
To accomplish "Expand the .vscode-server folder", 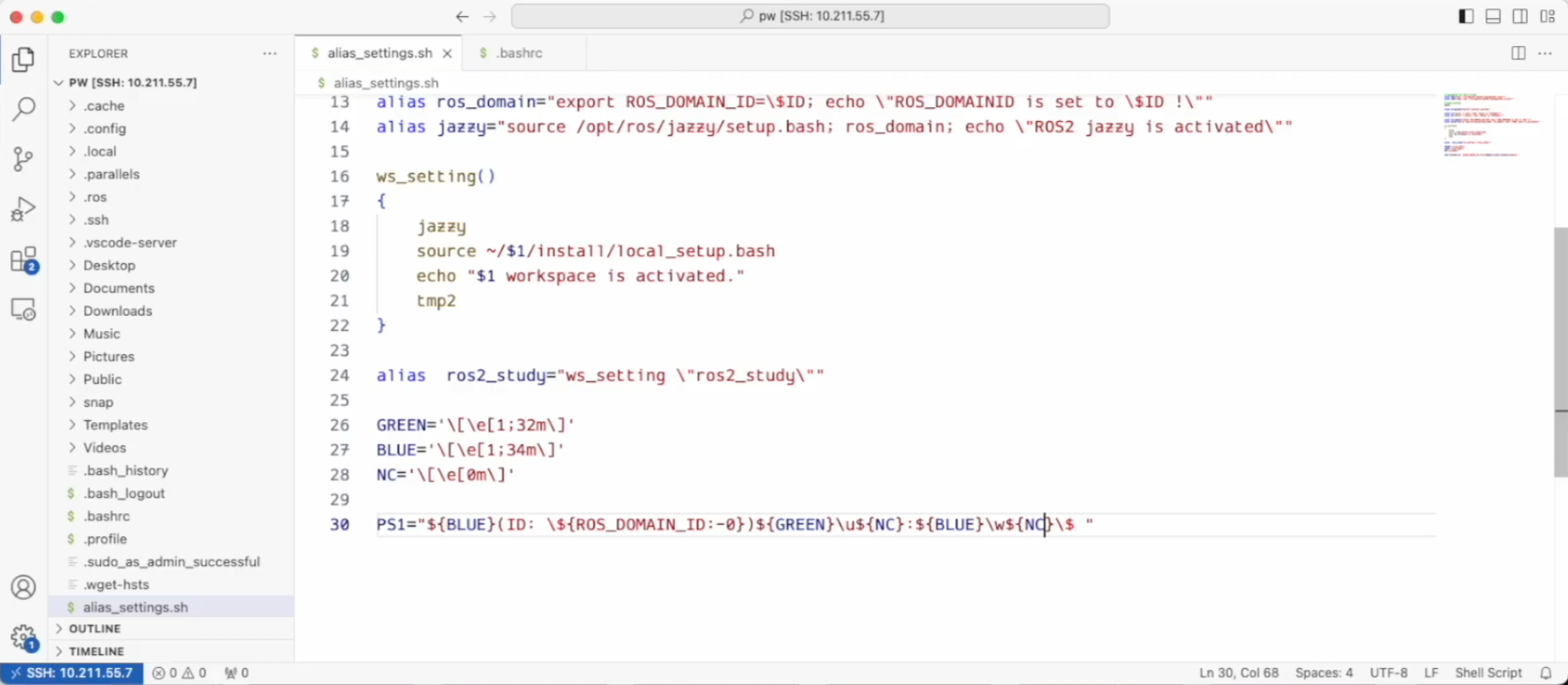I will click(171, 243).
